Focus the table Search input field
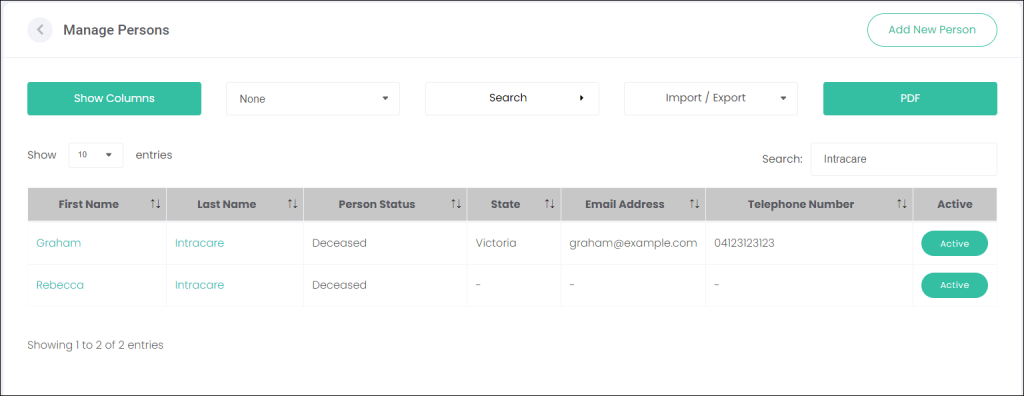This screenshot has height=396, width=1024. point(904,159)
